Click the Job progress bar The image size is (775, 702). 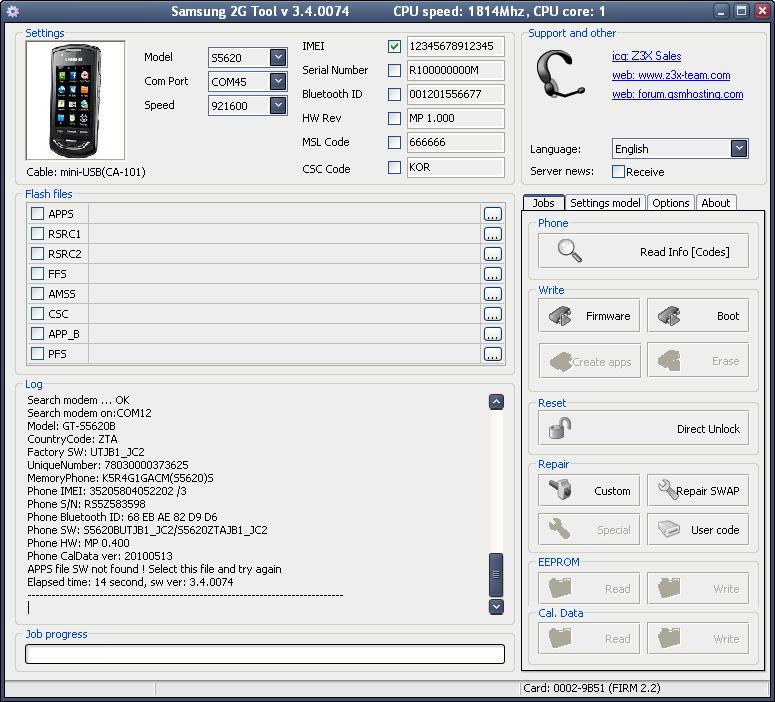click(x=265, y=654)
